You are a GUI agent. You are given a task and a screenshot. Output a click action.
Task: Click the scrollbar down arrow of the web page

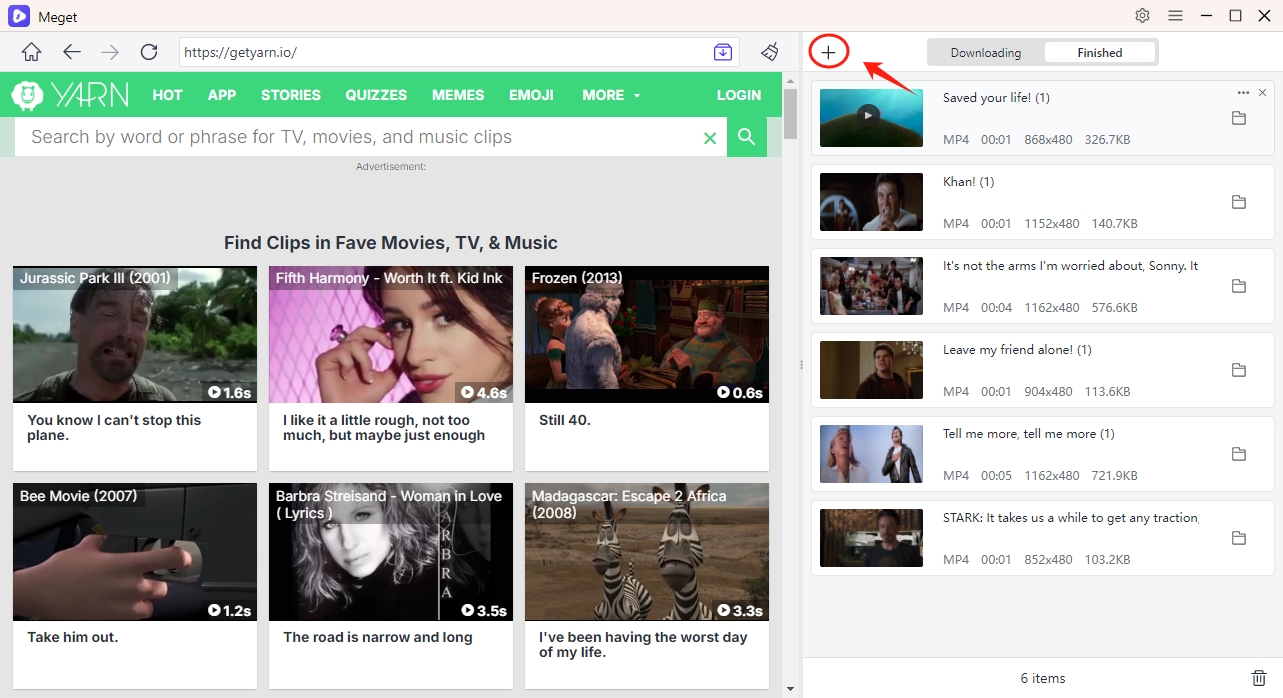[x=791, y=689]
